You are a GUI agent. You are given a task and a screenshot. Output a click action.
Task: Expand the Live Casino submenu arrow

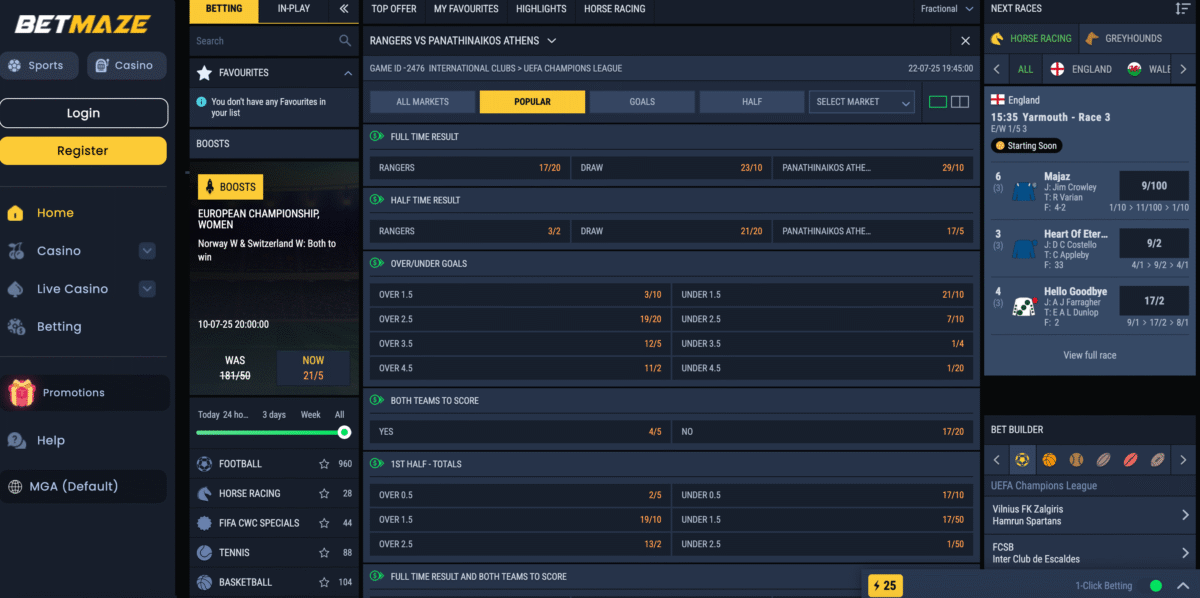[x=147, y=289]
